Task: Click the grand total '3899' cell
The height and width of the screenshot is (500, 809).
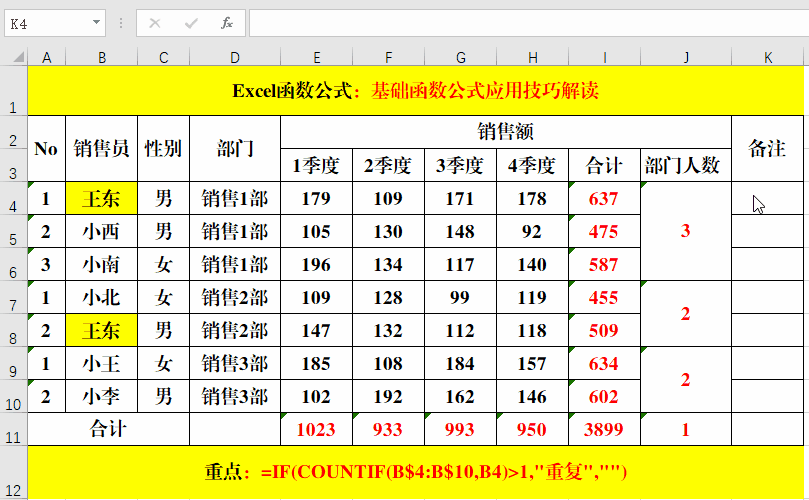Action: (x=604, y=429)
